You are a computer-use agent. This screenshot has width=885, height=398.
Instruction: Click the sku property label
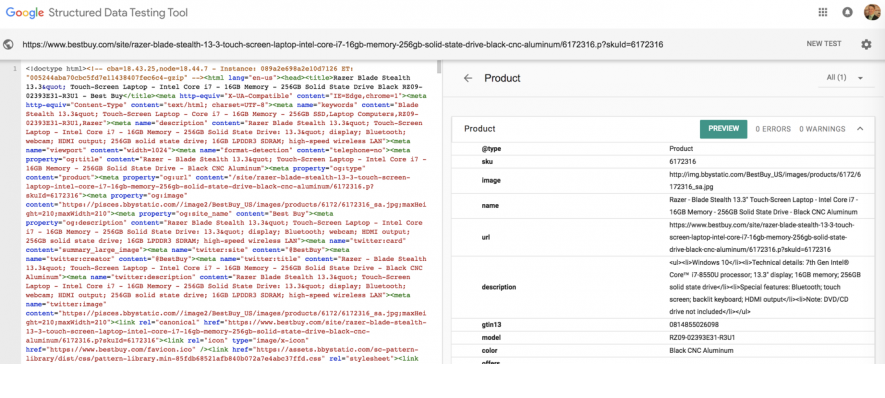tap(486, 161)
